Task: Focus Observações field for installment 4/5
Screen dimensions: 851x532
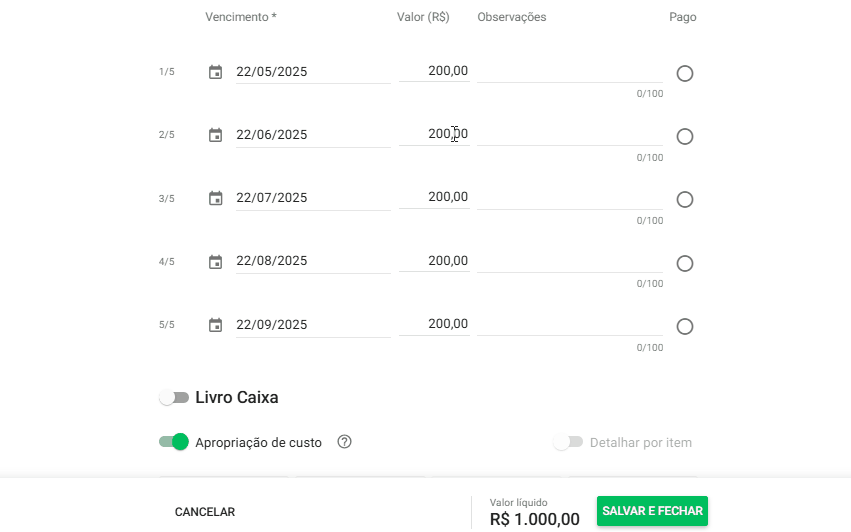Action: pyautogui.click(x=570, y=261)
